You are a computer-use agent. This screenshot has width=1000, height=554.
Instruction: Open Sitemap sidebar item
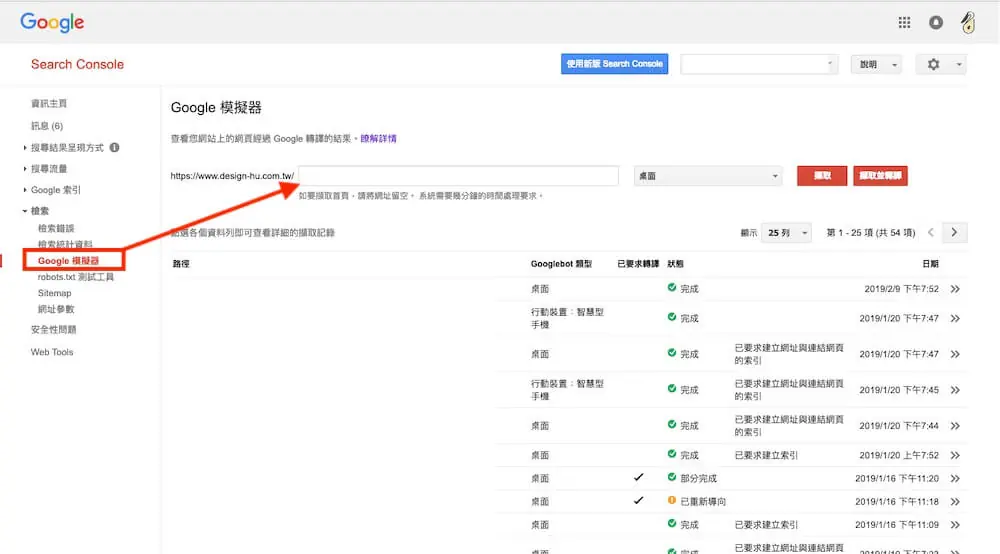click(54, 293)
